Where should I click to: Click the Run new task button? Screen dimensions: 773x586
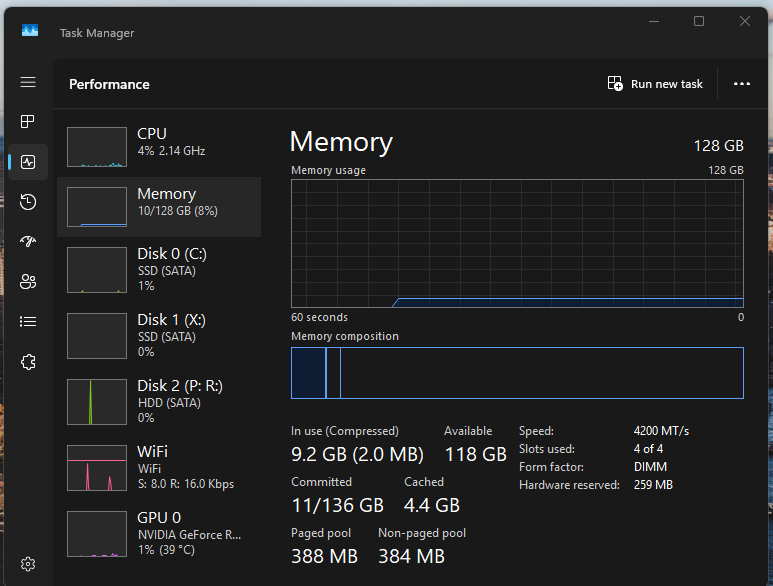(656, 84)
